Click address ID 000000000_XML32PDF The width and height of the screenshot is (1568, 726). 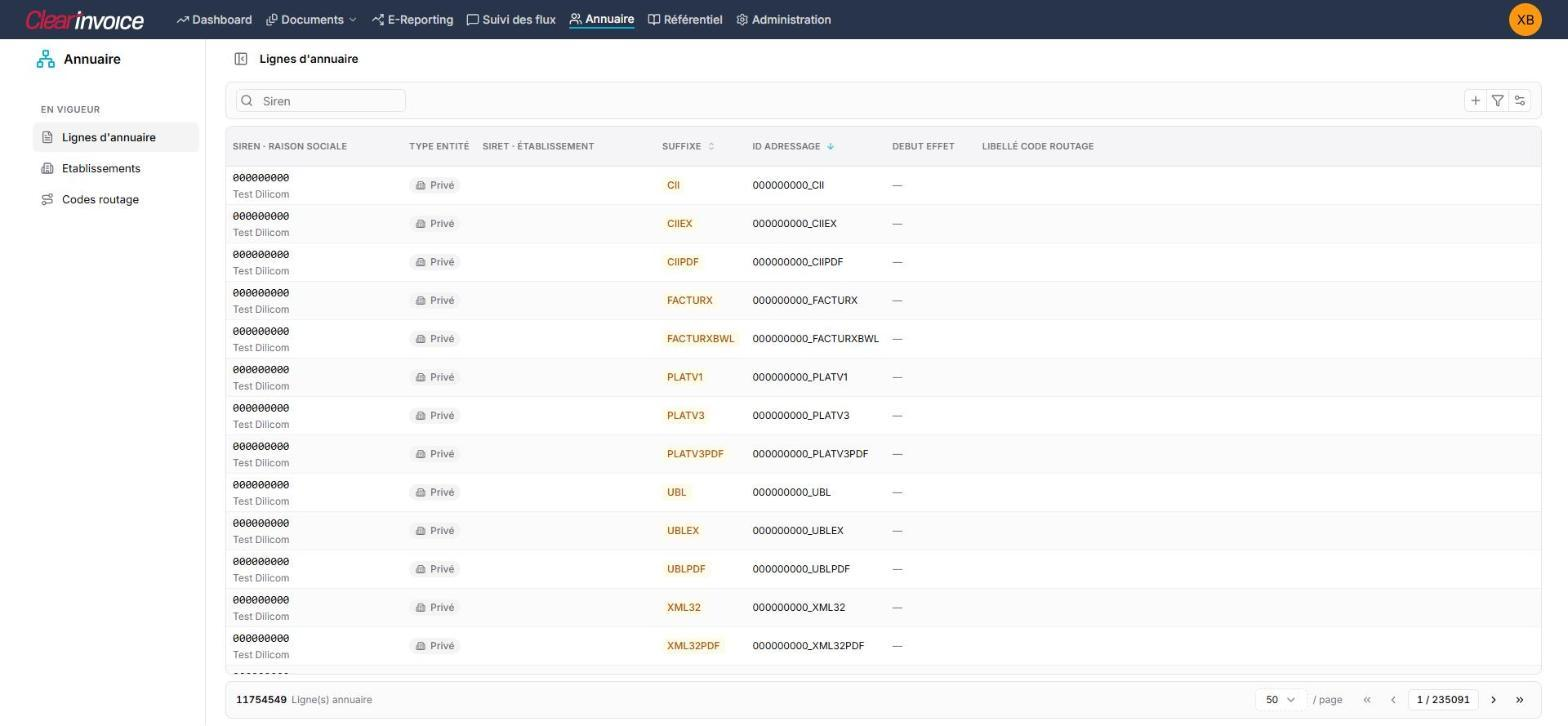(808, 646)
